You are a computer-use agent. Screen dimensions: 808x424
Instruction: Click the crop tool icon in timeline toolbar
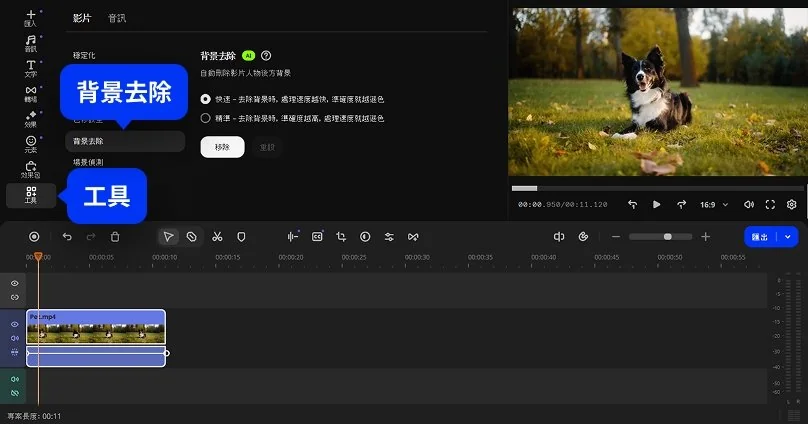(341, 237)
